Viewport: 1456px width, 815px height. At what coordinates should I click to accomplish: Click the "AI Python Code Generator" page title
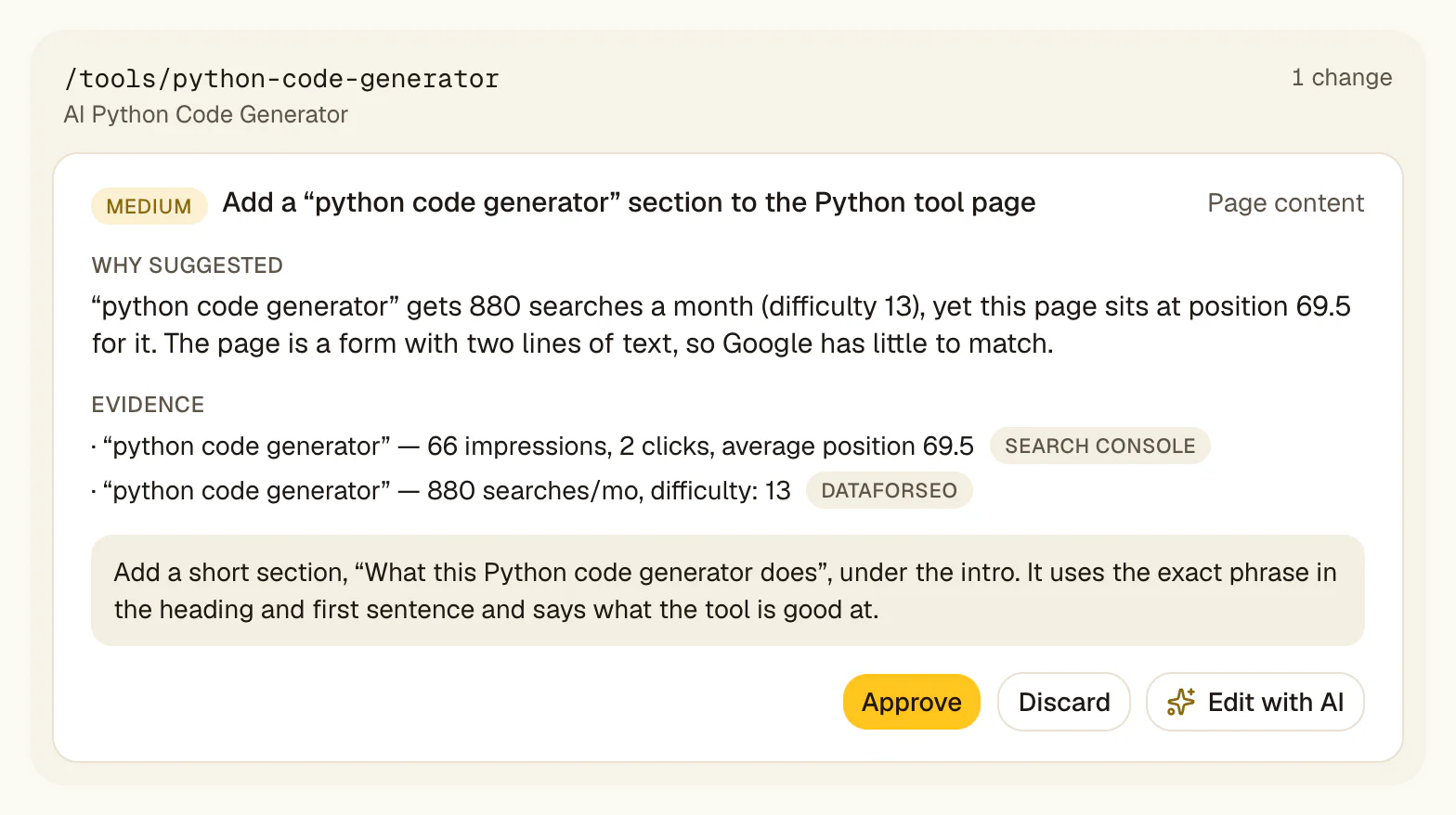(206, 114)
